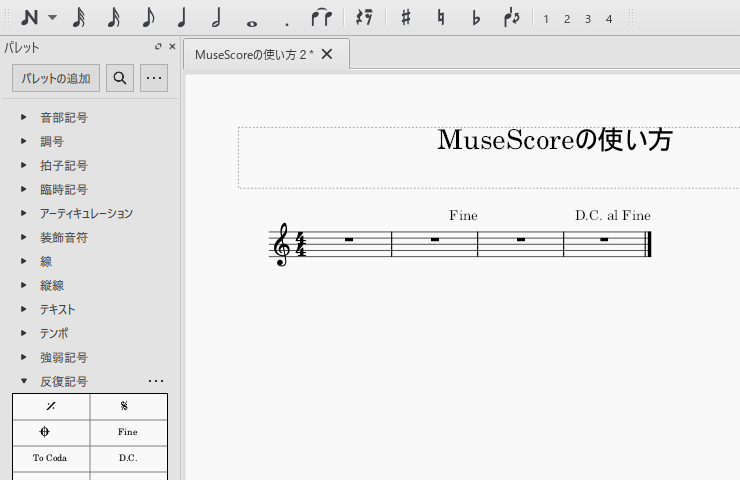Open note input mode dropdown arrow
Image resolution: width=740 pixels, height=480 pixels.
pyautogui.click(x=52, y=18)
